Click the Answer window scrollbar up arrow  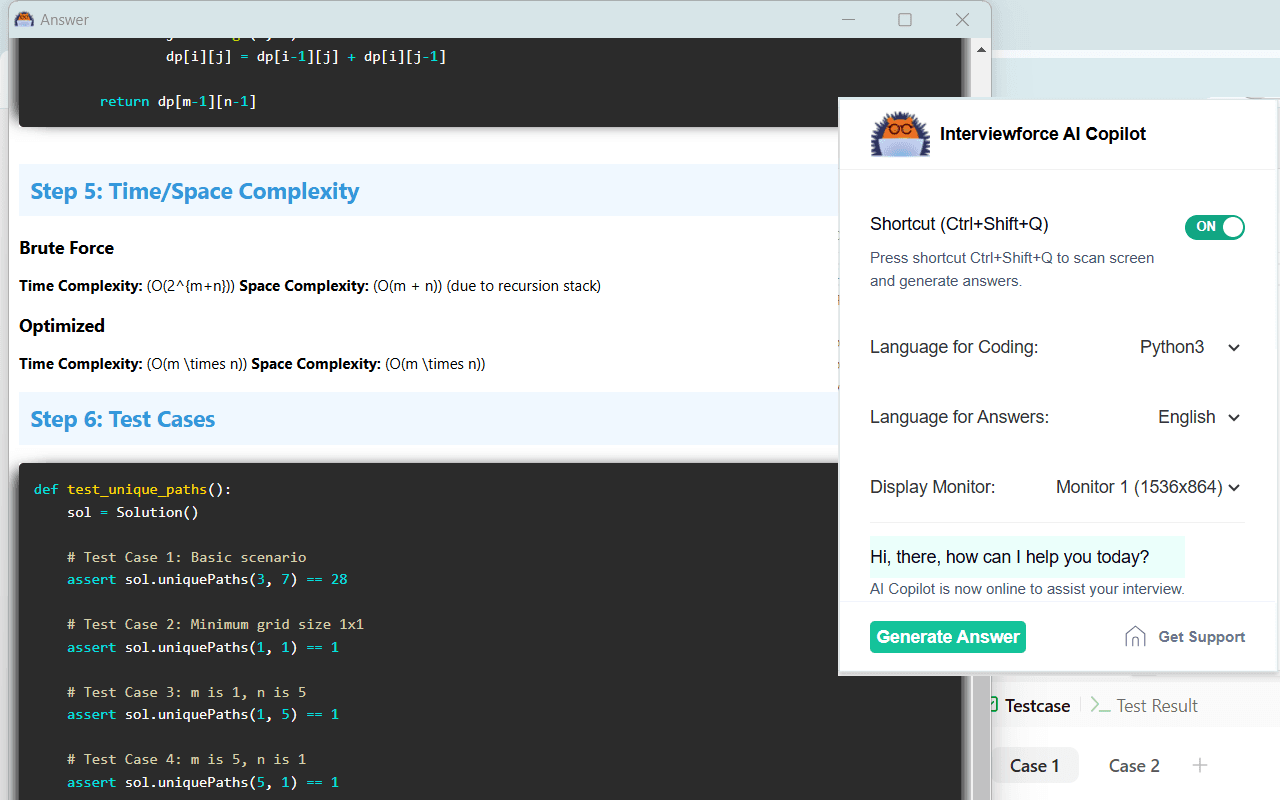coord(981,49)
